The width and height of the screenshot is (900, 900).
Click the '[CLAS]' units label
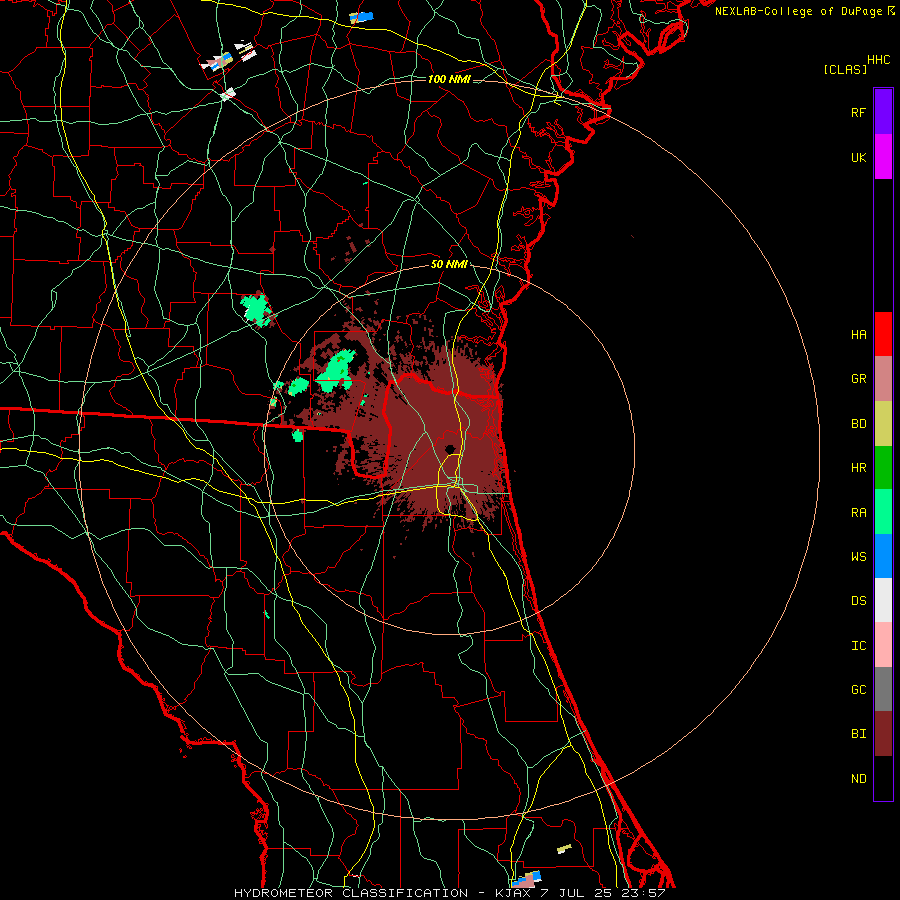[x=845, y=69]
